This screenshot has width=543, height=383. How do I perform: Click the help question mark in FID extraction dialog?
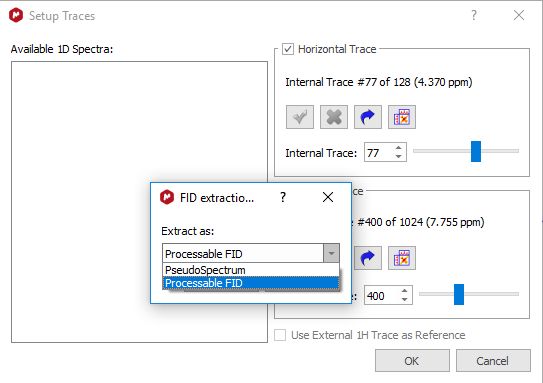pyautogui.click(x=283, y=197)
